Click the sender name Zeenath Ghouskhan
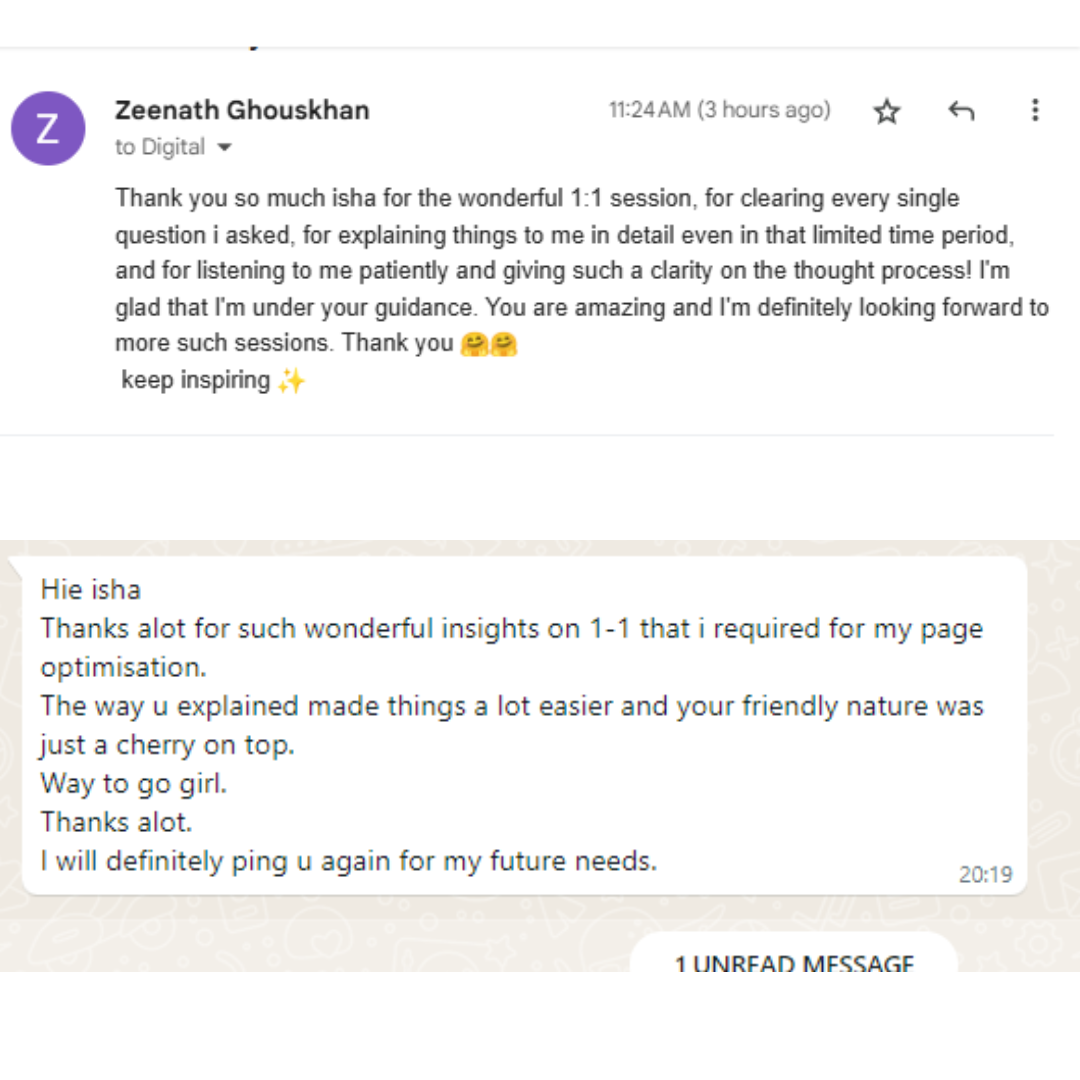This screenshot has width=1080, height=1080. [242, 110]
